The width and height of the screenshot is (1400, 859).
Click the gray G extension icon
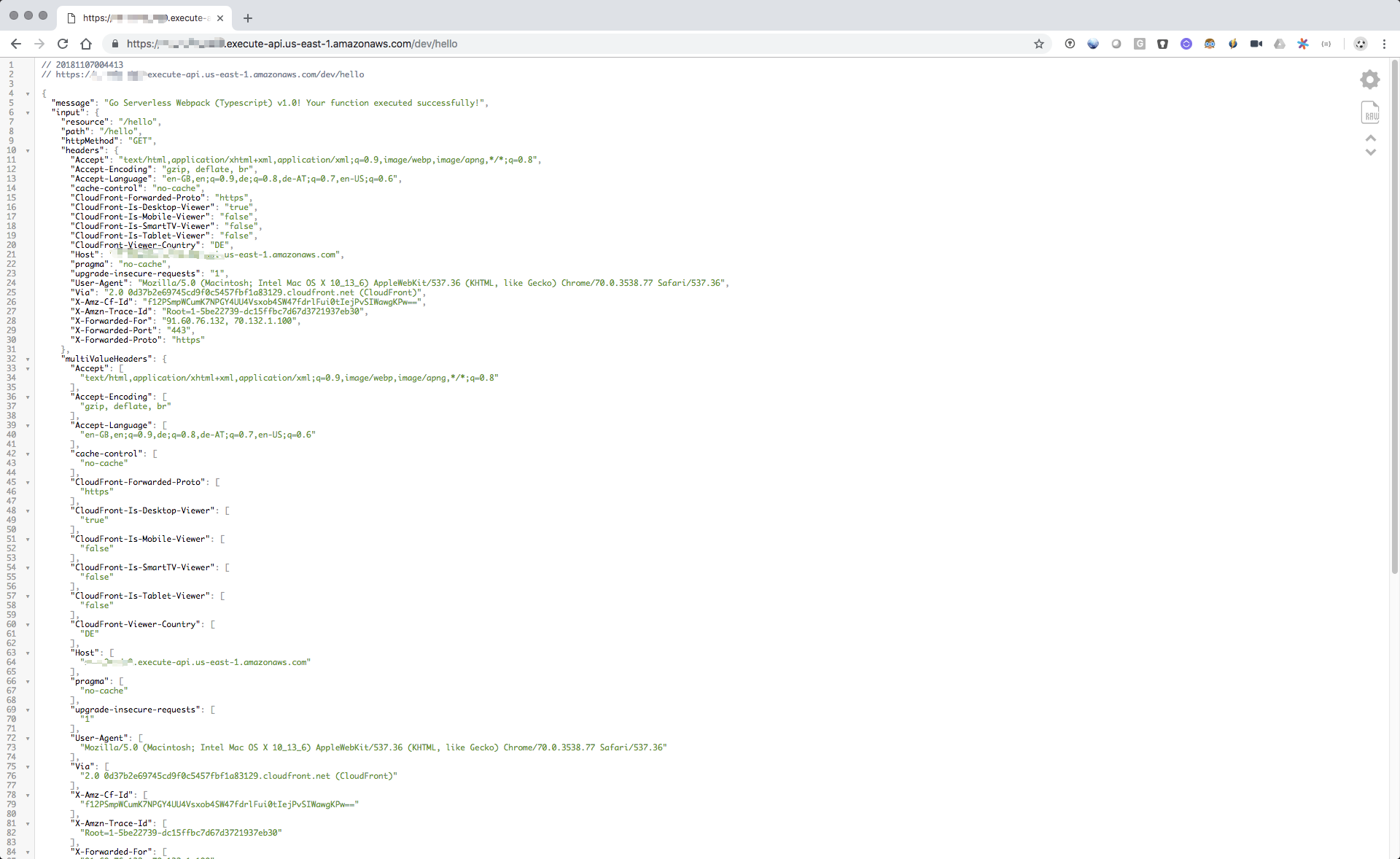tap(1139, 44)
